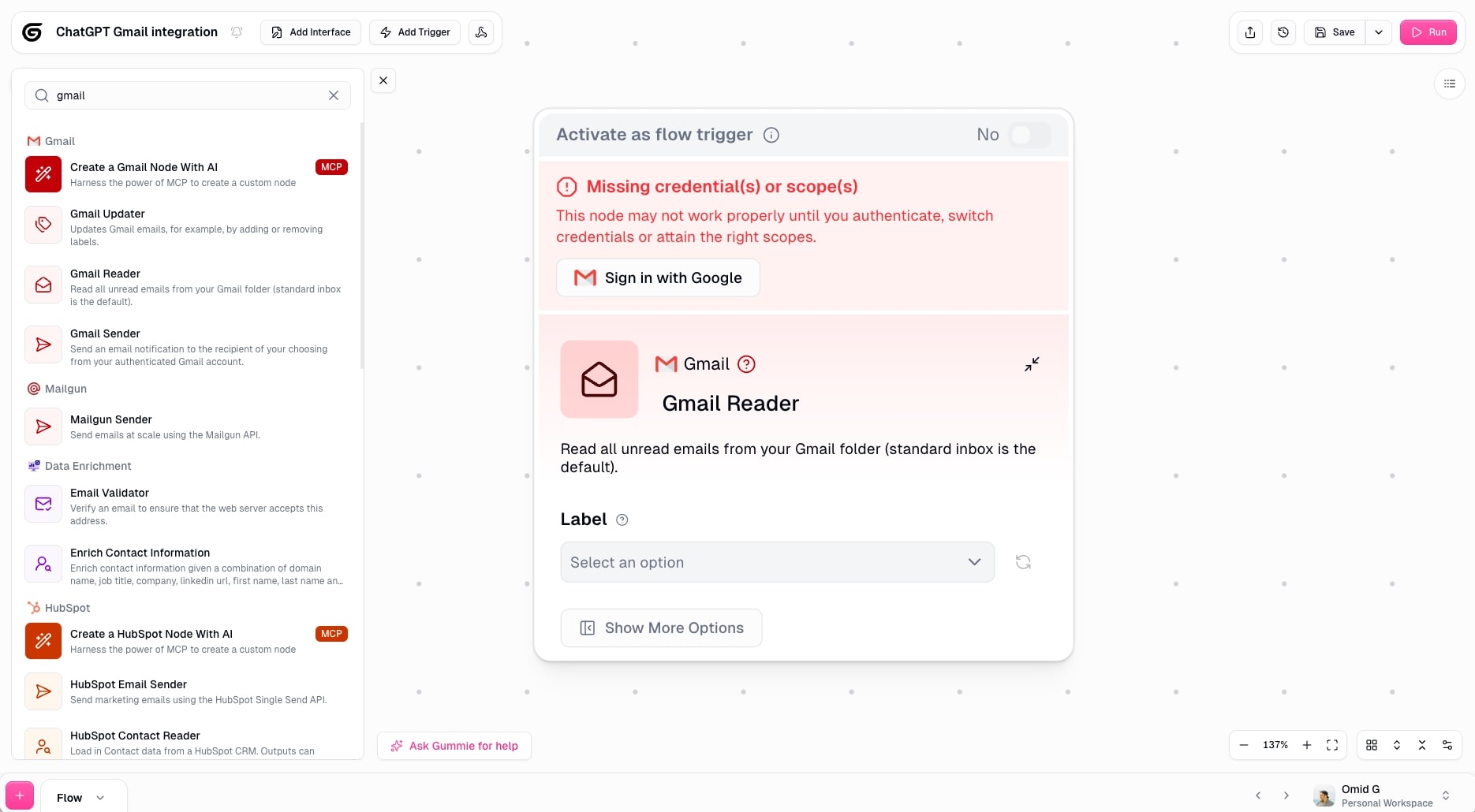
Task: Click Ask Gummie for help
Action: [454, 746]
